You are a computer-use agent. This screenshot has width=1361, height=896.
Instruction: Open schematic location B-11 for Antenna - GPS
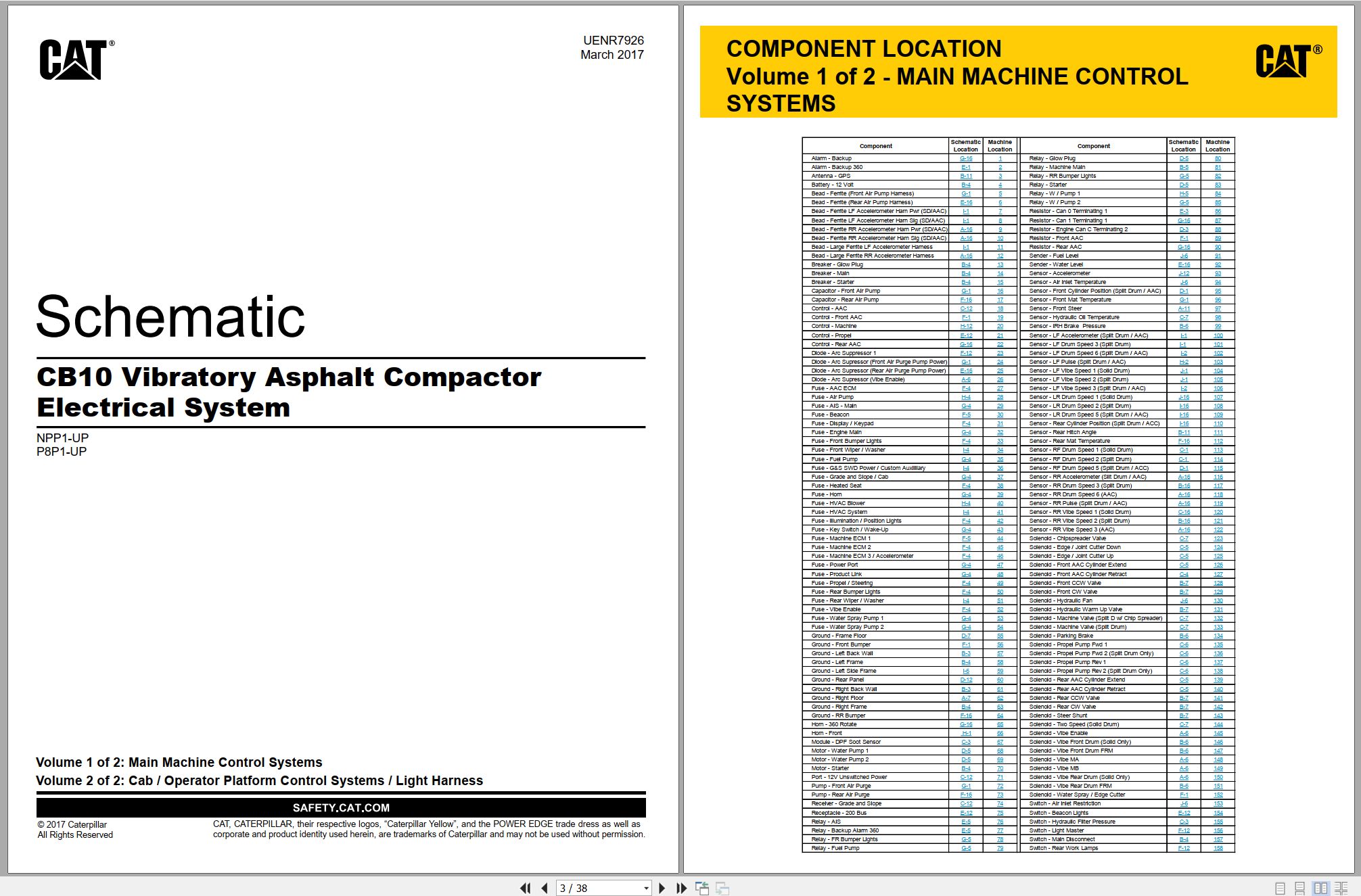click(966, 176)
